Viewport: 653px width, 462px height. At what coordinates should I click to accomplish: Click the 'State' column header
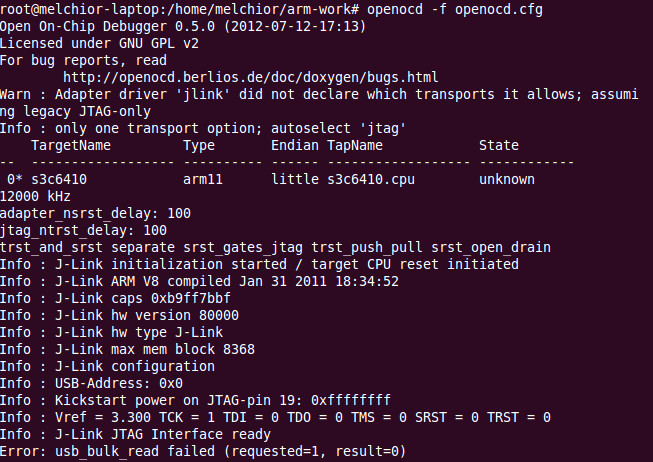click(498, 146)
